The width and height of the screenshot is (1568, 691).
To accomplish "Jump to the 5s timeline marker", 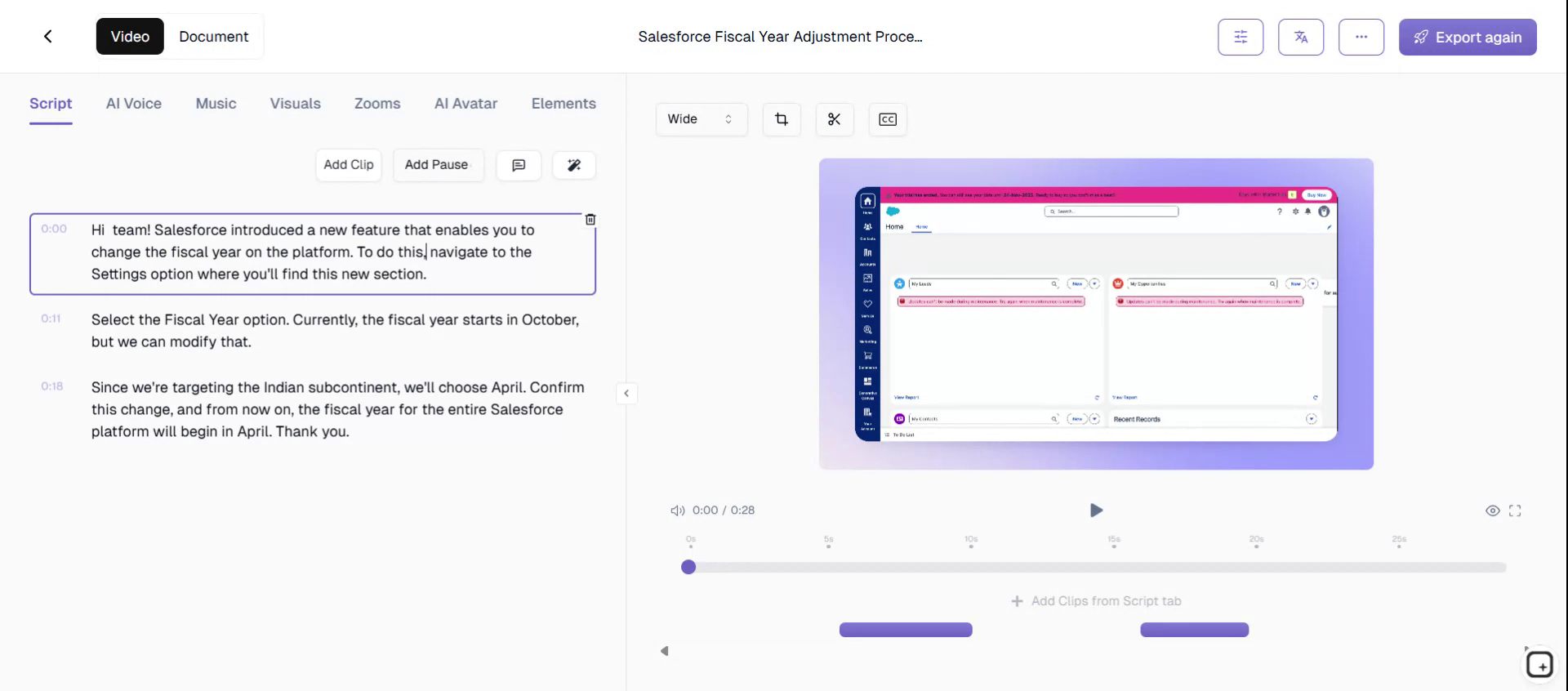I will (x=829, y=541).
